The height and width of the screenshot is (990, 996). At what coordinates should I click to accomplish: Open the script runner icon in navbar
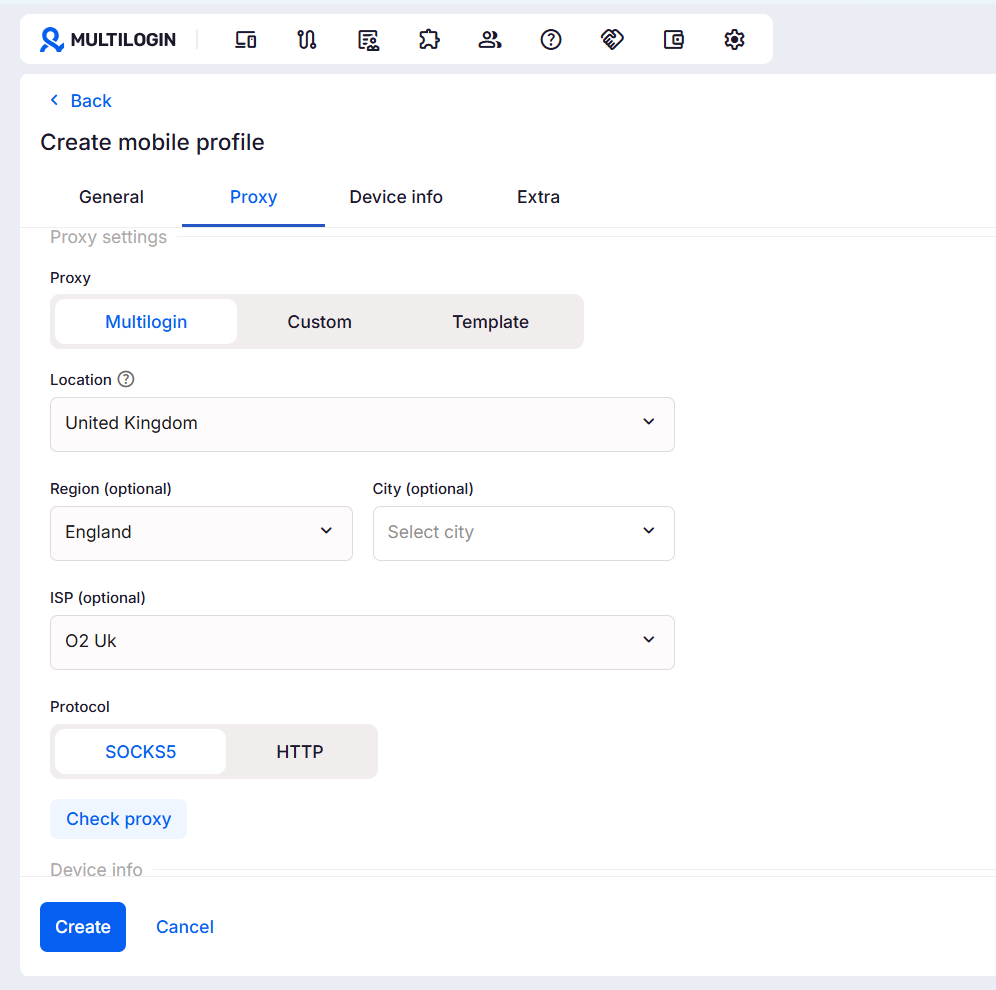(x=368, y=39)
